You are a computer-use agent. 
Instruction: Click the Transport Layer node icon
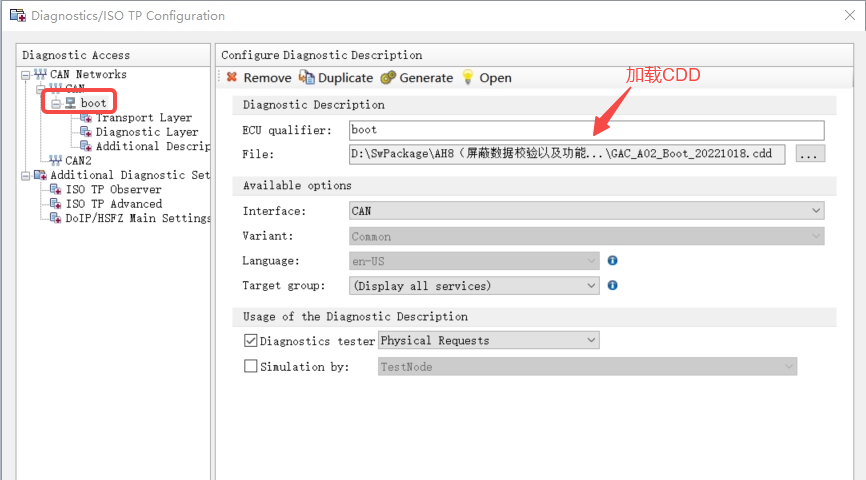point(86,117)
